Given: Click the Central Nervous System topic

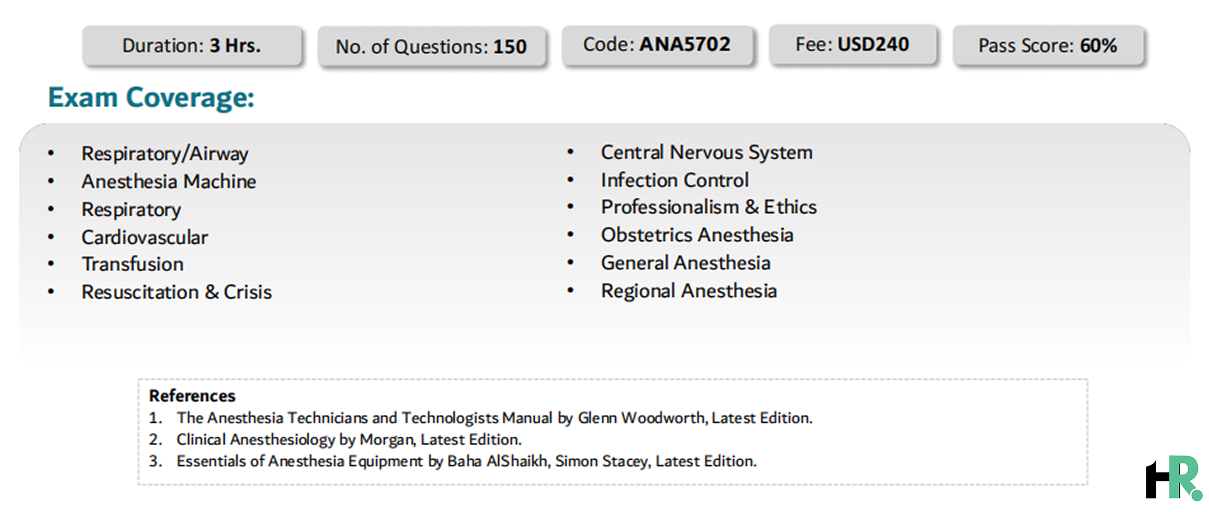Looking at the screenshot, I should (707, 153).
